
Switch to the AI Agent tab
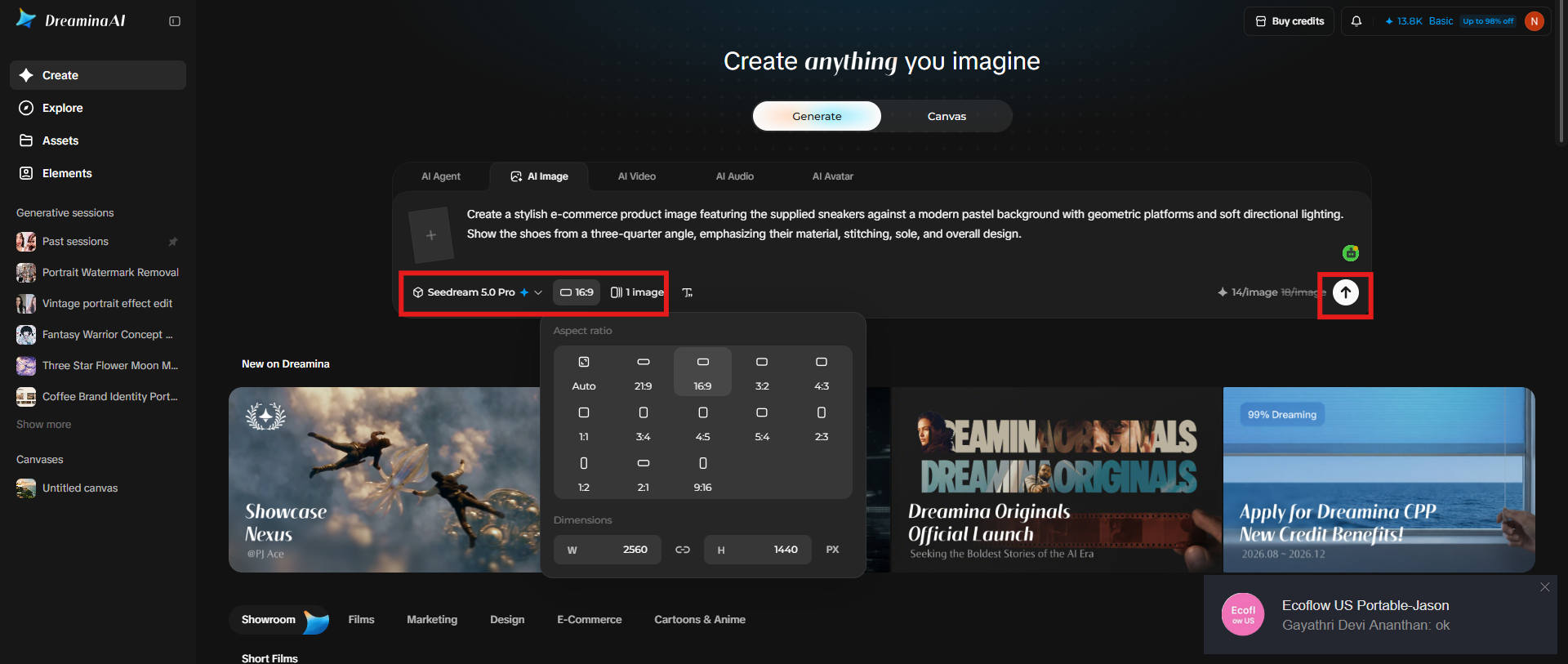441,176
